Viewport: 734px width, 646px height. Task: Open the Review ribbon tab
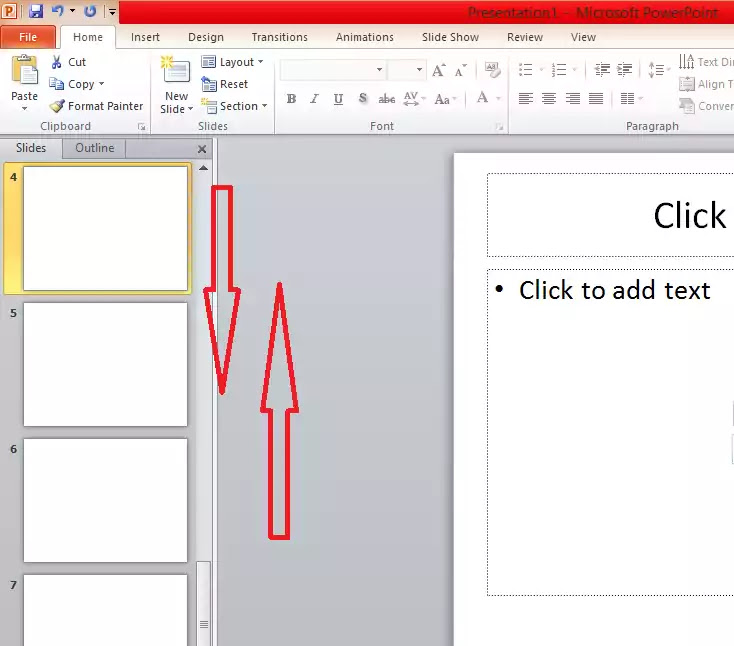pos(525,37)
